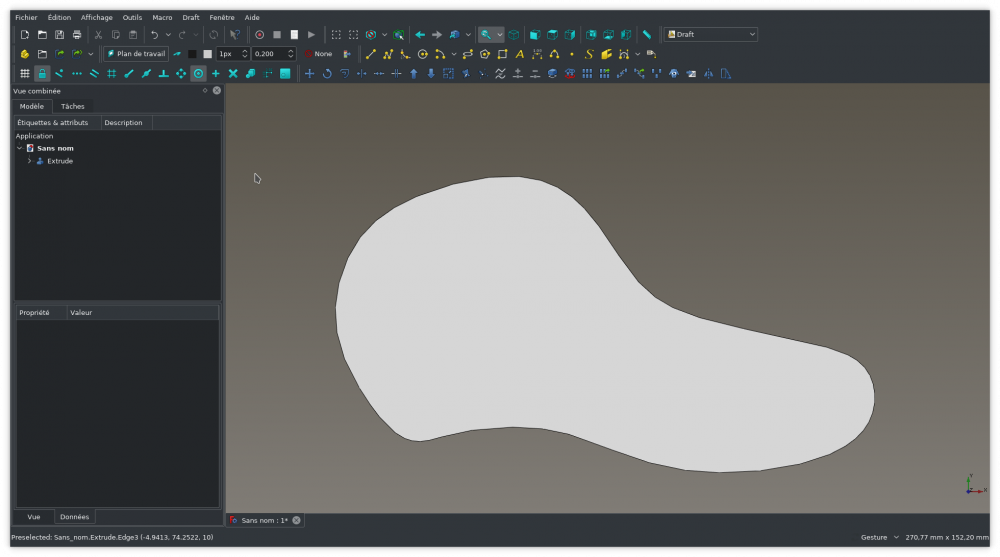Open the redo history dropdown arrow

tap(196, 34)
